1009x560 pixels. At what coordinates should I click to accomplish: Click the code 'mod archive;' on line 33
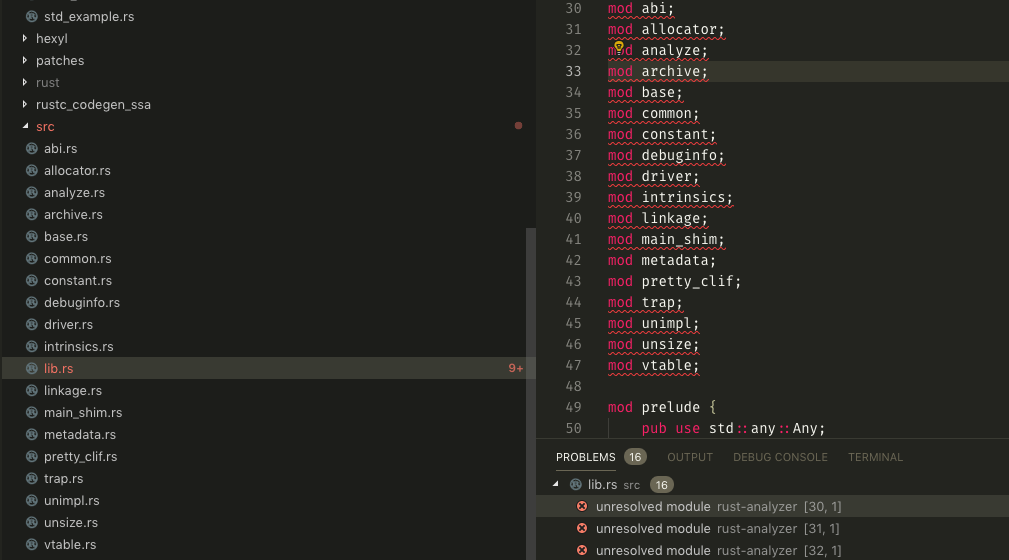pos(658,71)
